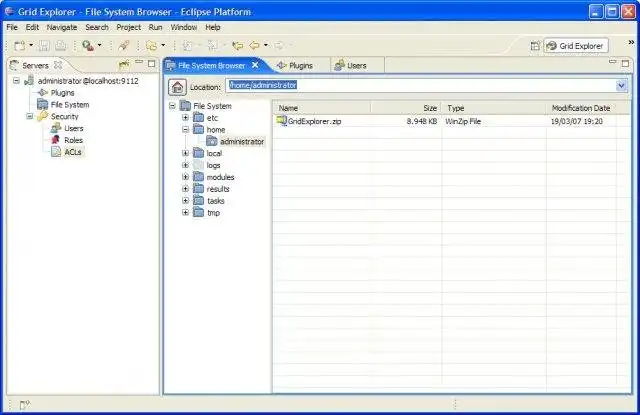
Task: Collapse the File System root node in browser
Action: click(x=172, y=106)
